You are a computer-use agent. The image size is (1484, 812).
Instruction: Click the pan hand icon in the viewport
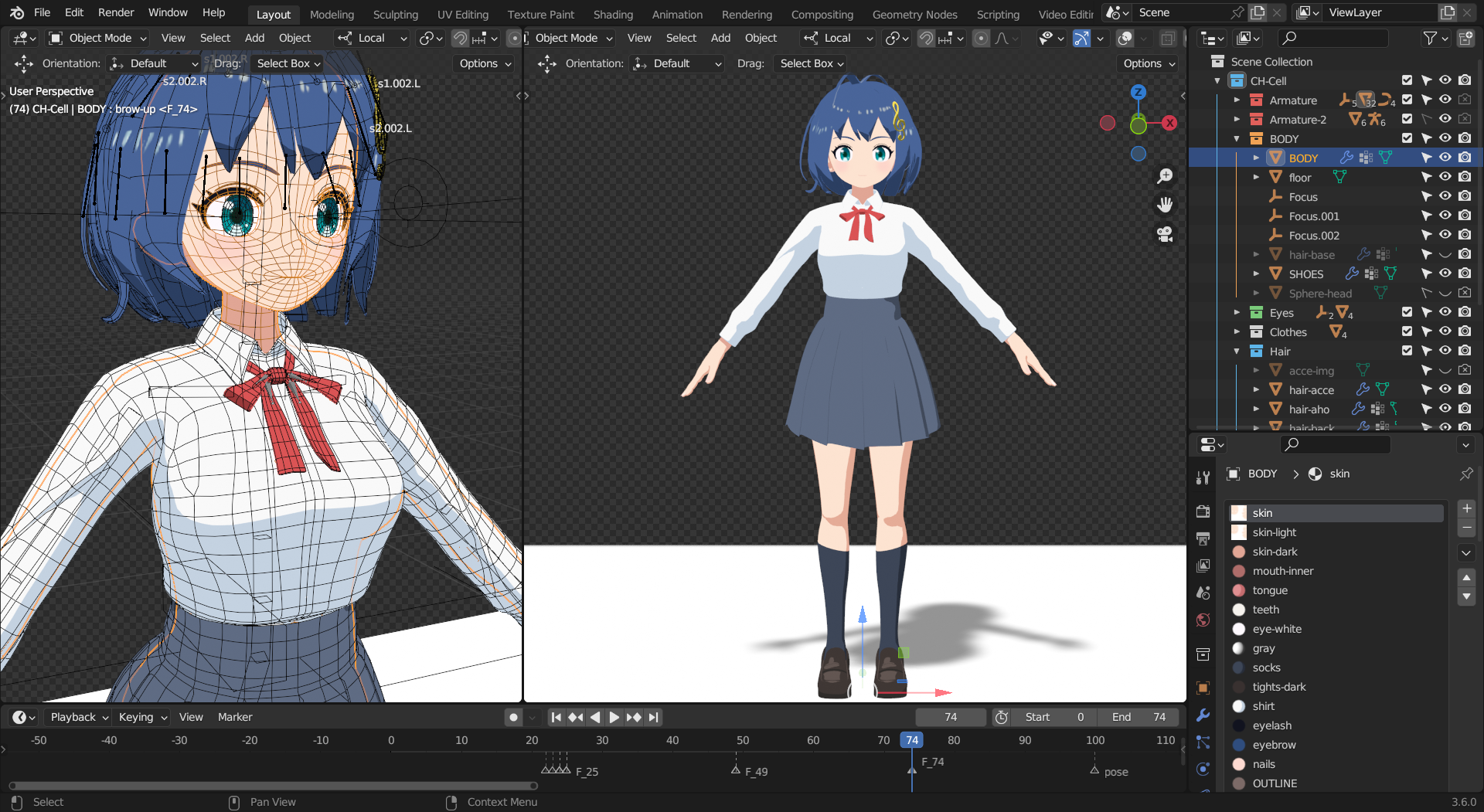(1166, 205)
